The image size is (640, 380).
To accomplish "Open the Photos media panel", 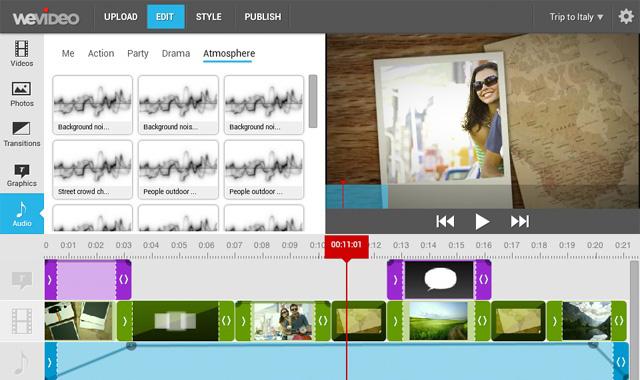I will (x=22, y=94).
